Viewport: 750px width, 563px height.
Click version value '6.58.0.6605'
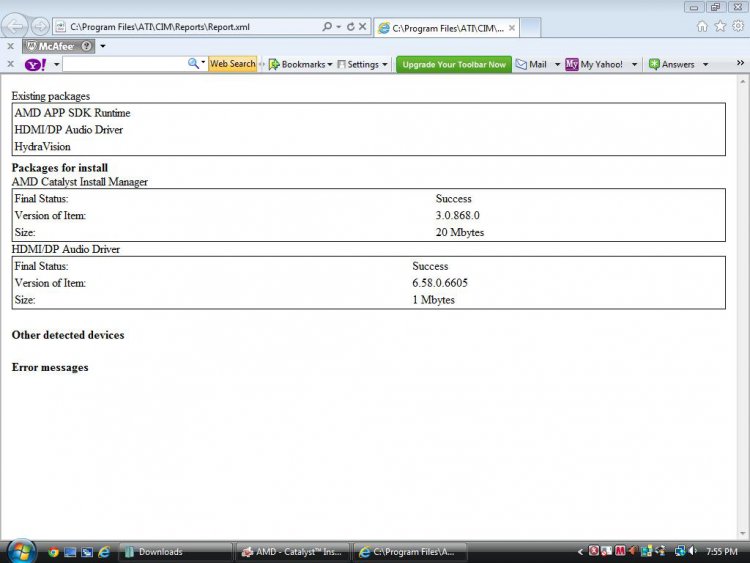440,283
